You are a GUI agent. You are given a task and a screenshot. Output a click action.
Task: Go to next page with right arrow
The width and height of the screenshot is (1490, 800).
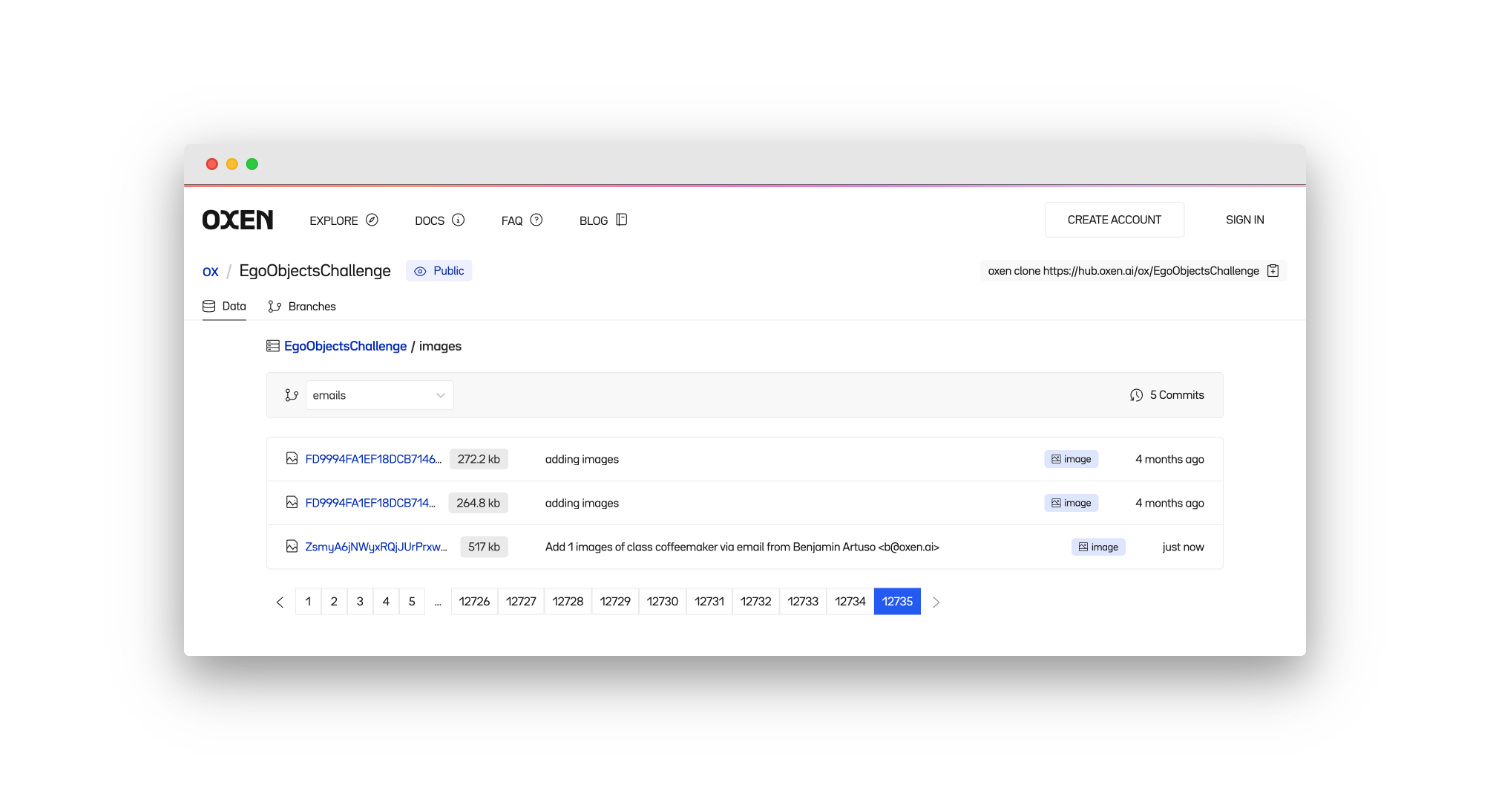(x=936, y=602)
